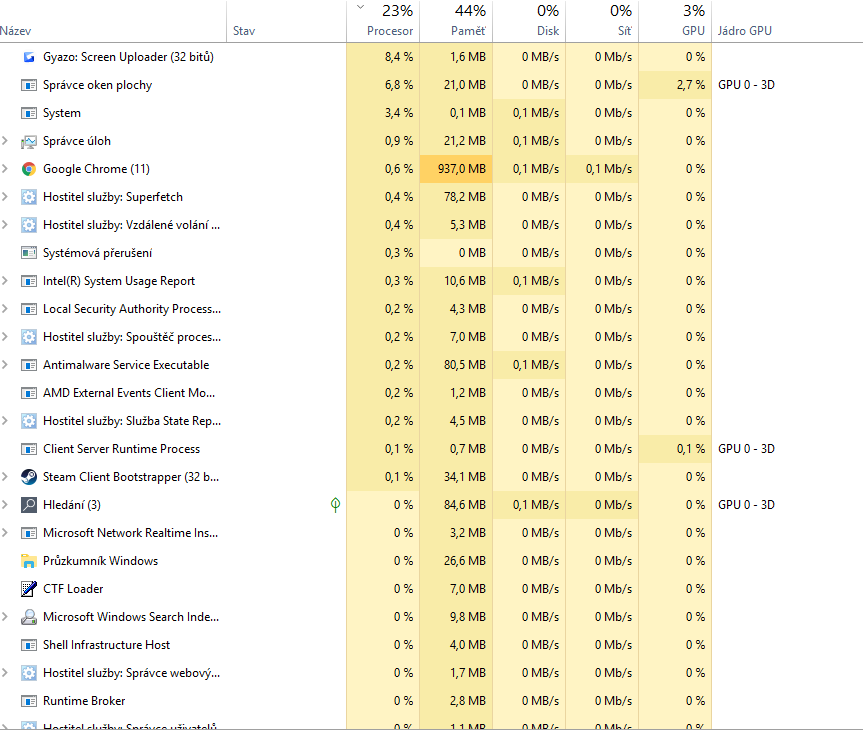Viewport: 863px width, 733px height.
Task: Click the 84,6 MB Hledání memory cell
Action: pyautogui.click(x=456, y=505)
